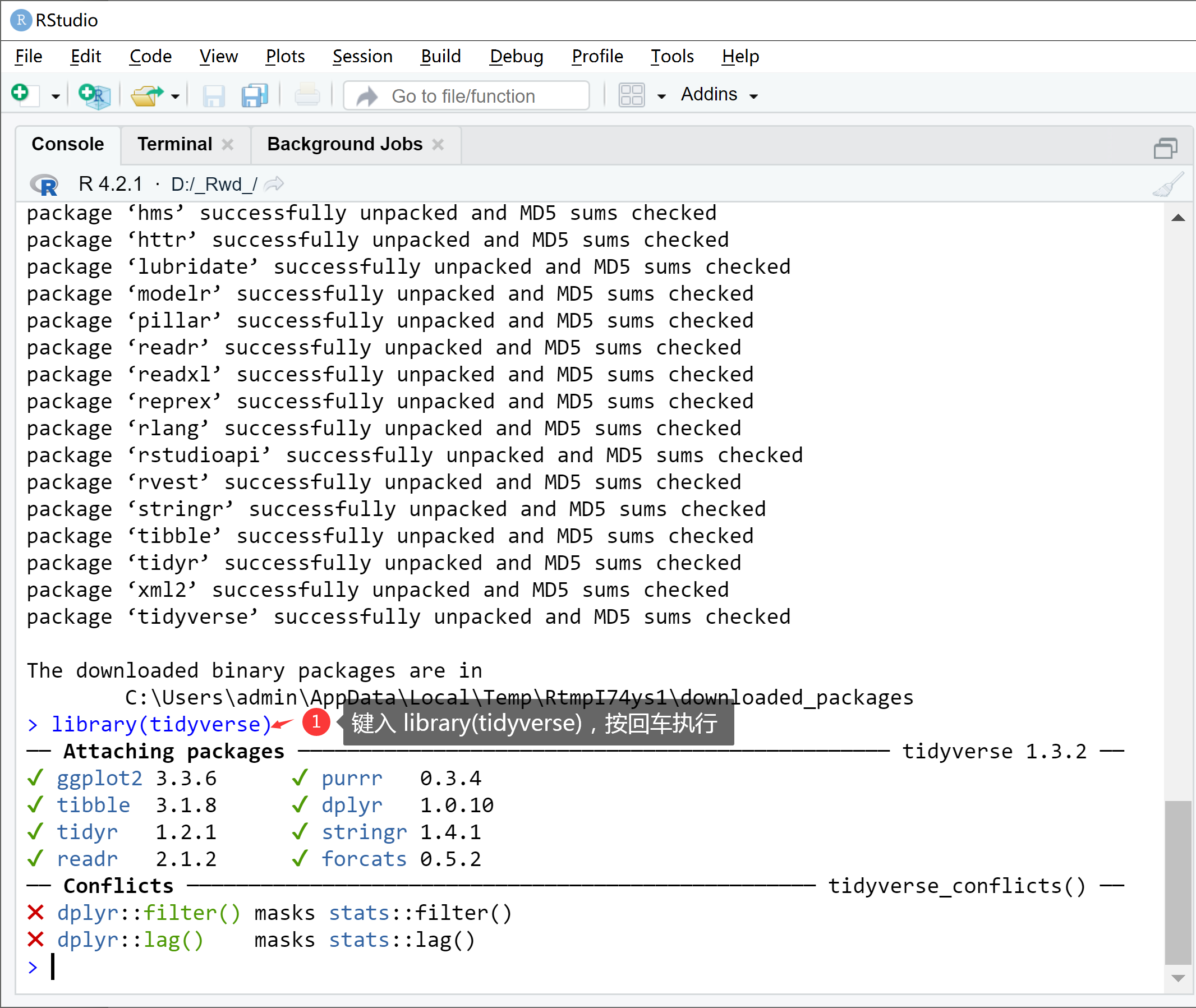
Task: Click the console scroll up arrow
Action: (1177, 217)
